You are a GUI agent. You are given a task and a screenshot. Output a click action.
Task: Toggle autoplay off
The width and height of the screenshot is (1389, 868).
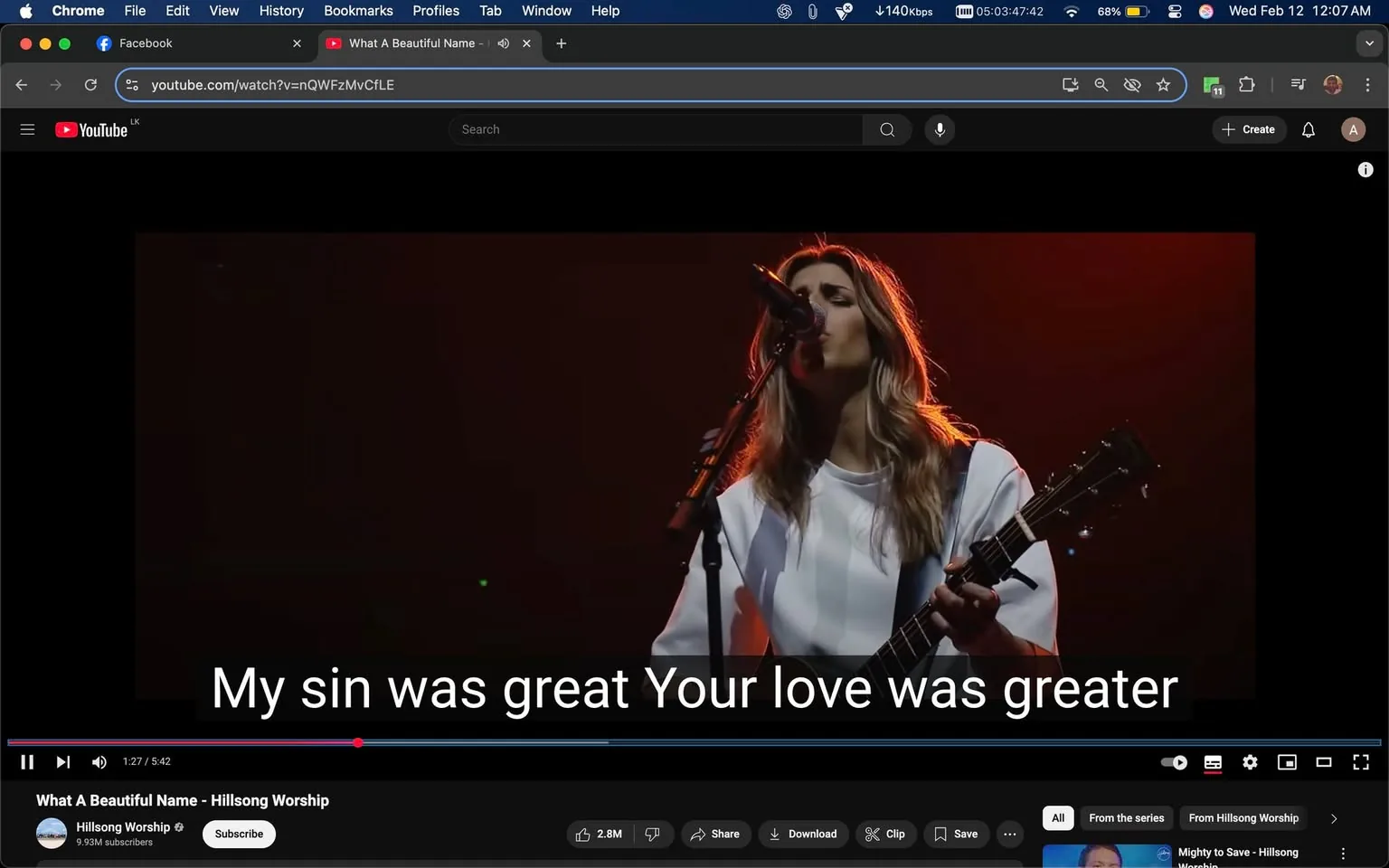(x=1173, y=761)
